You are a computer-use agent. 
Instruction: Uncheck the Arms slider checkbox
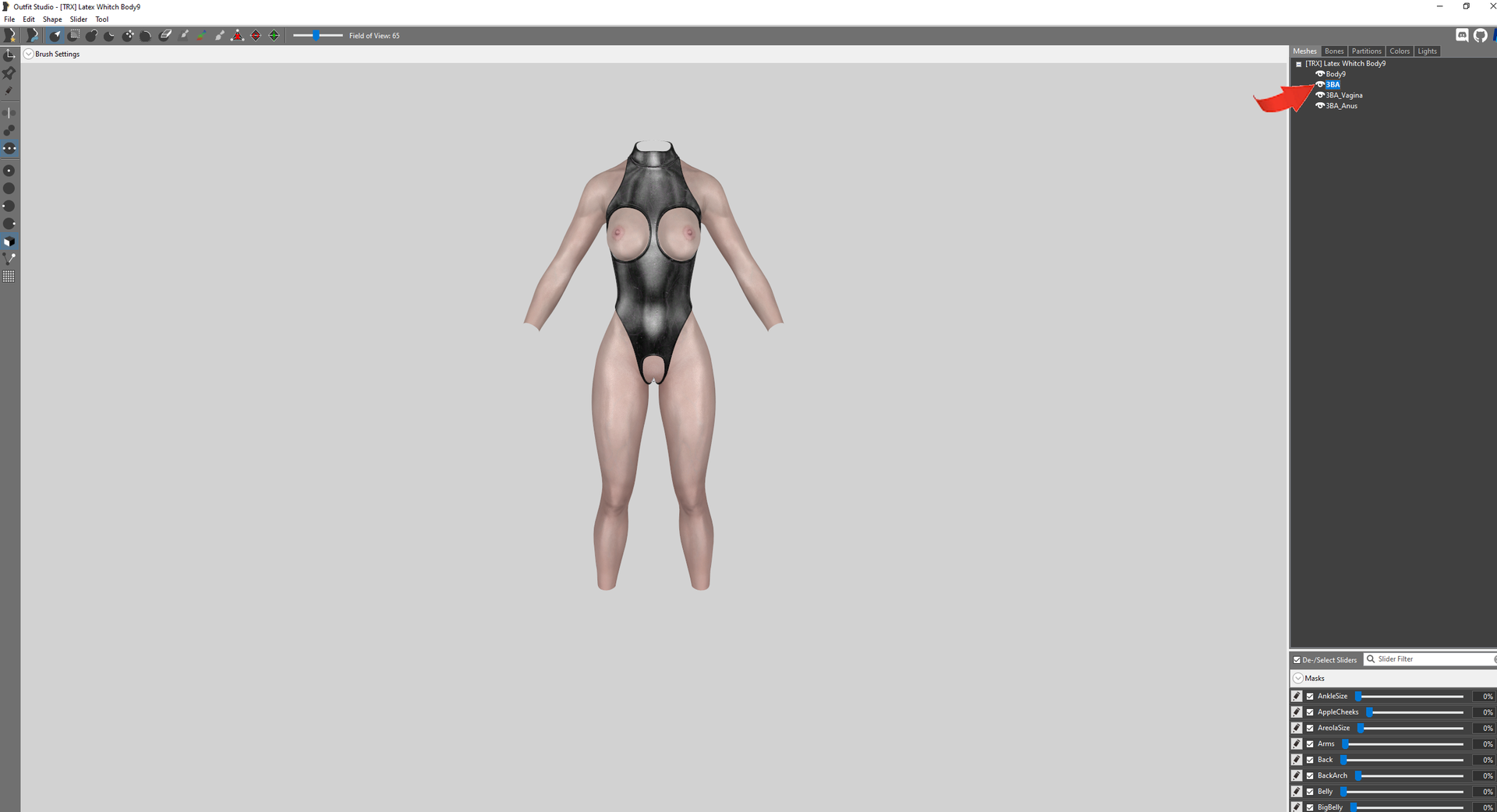pos(1310,744)
